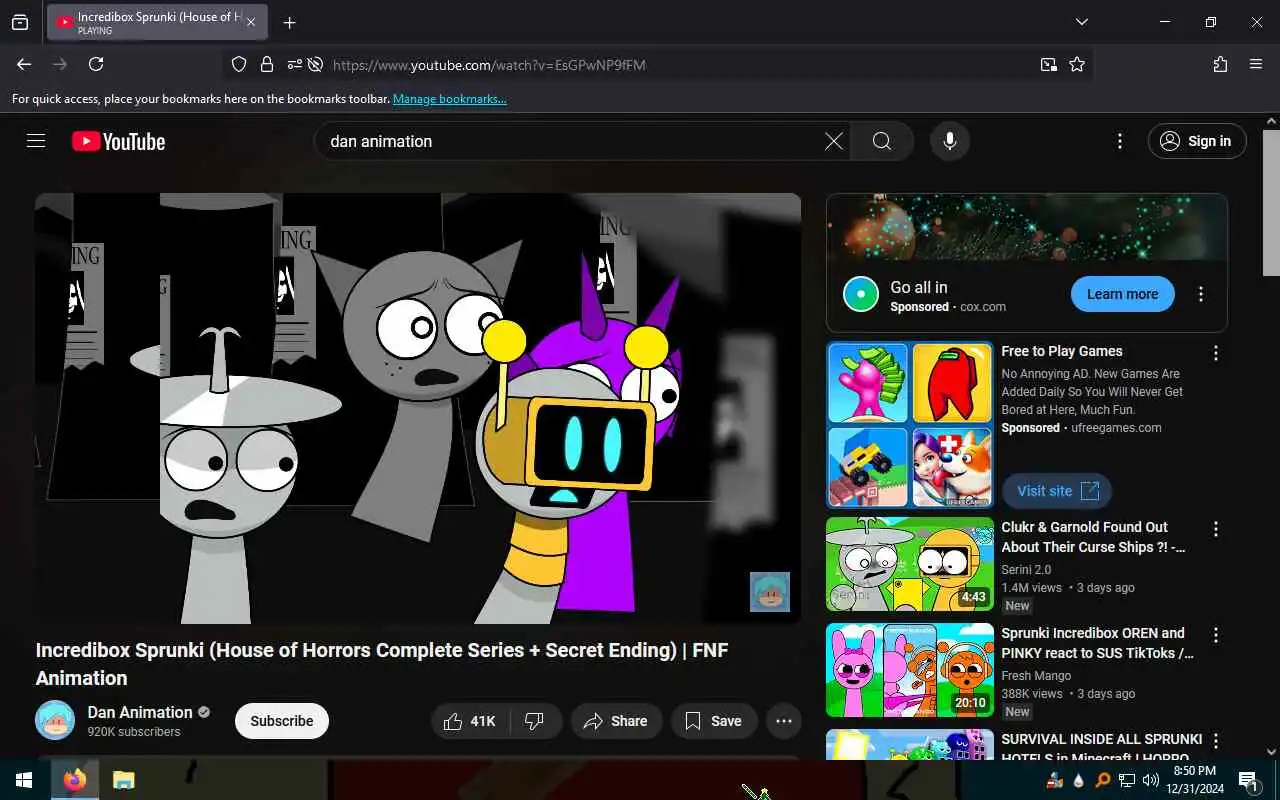The height and width of the screenshot is (800, 1280).
Task: Run search with the magnifier button
Action: pyautogui.click(x=882, y=141)
